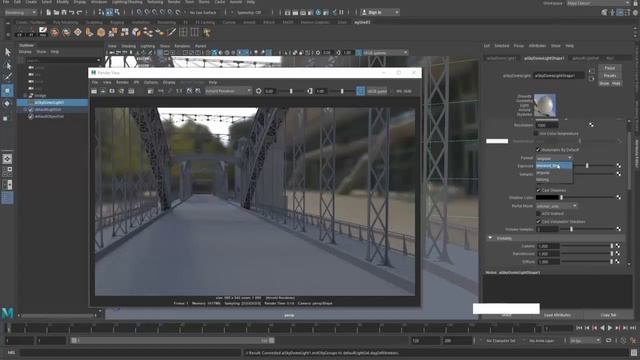Switch to aiSkyDomeLight1 tab in Attribute Editor
This screenshot has height=360, width=640.
point(501,58)
